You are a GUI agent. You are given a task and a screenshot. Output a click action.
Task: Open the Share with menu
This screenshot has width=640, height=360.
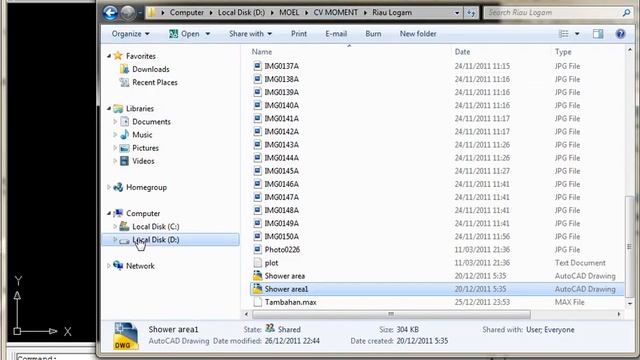[x=250, y=34]
